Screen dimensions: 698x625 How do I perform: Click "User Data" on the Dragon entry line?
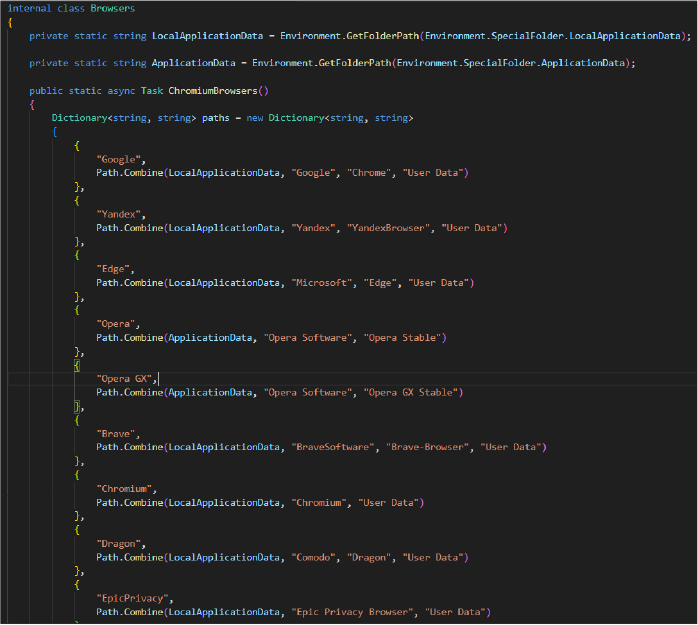coord(433,557)
